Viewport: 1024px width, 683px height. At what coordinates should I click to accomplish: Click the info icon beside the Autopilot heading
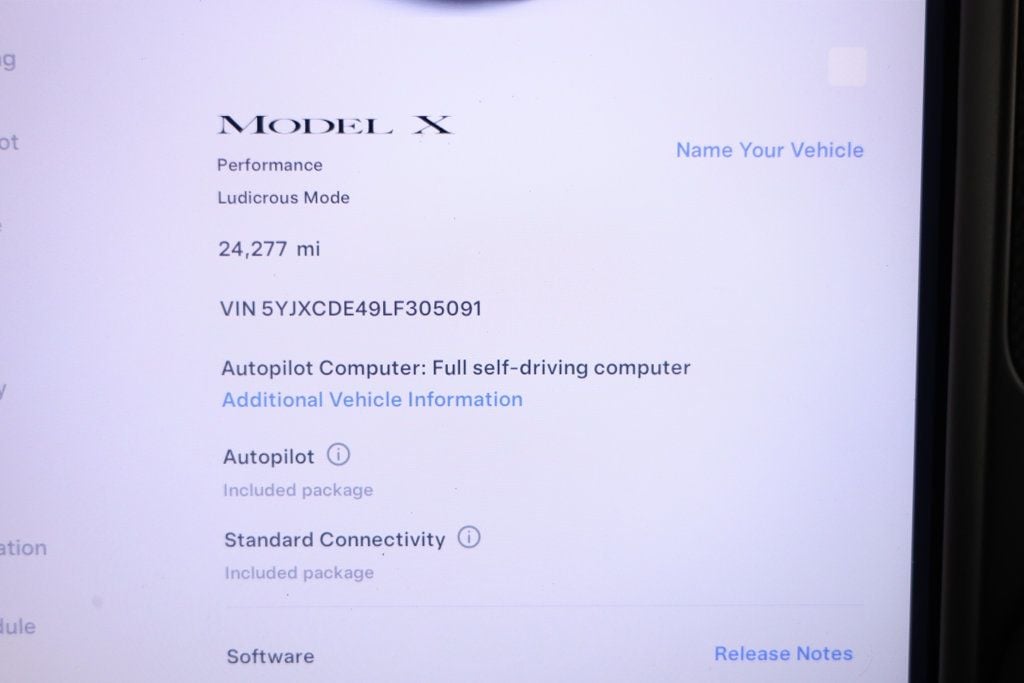coord(338,454)
